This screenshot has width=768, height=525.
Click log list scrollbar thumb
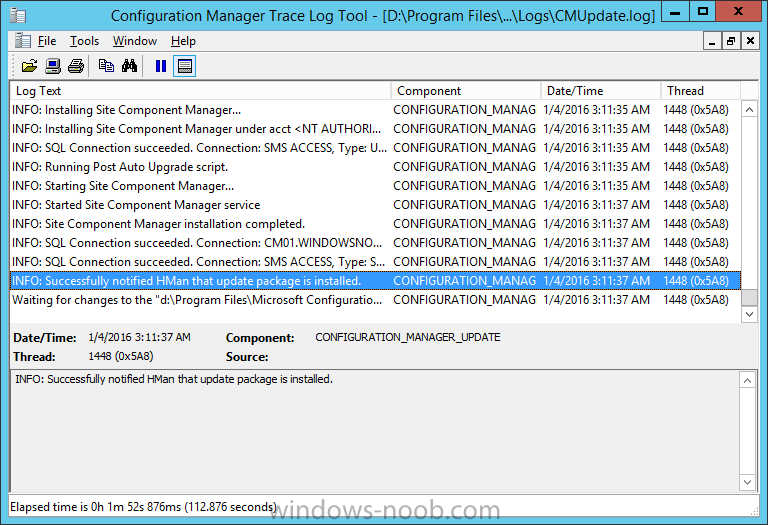(749, 297)
